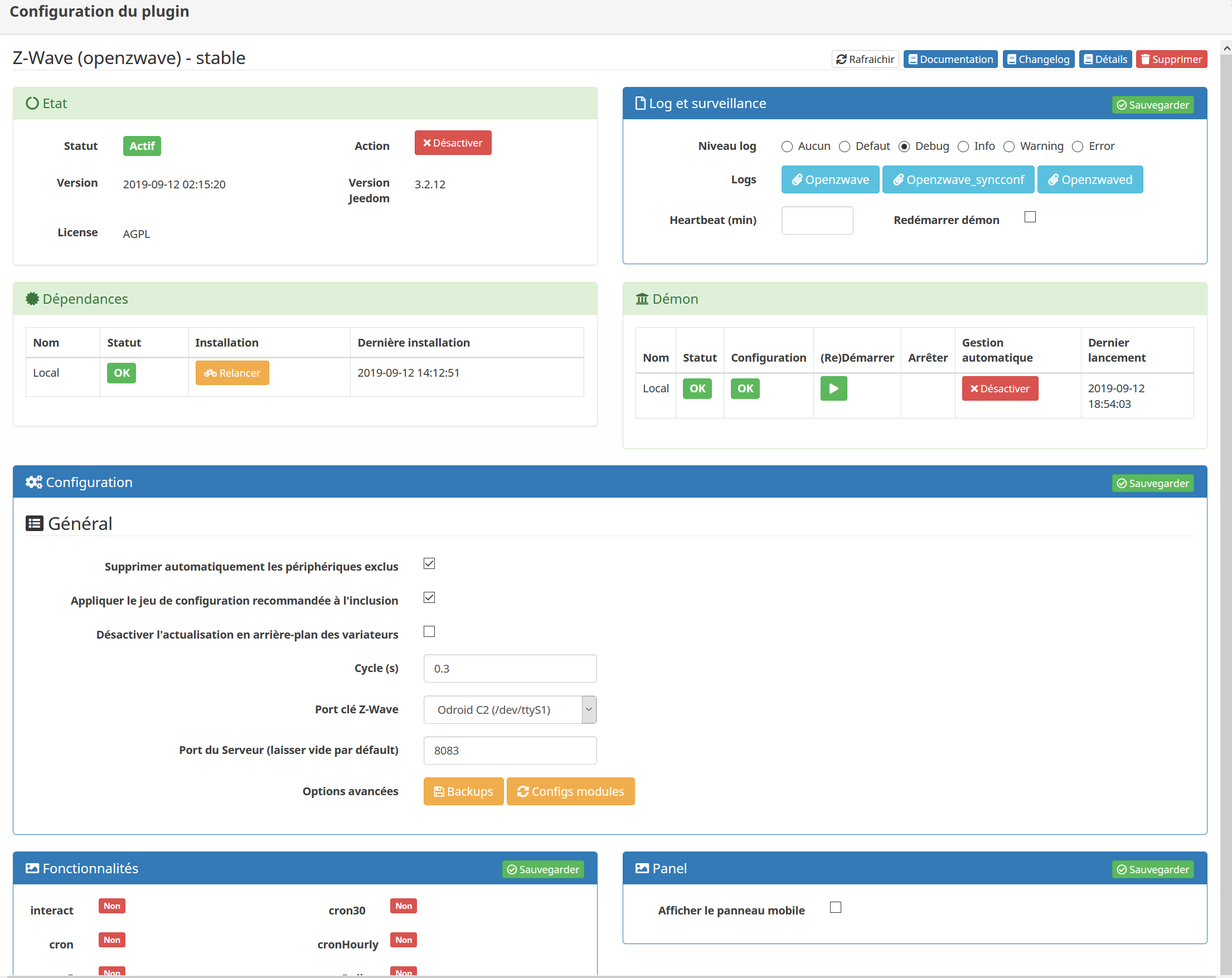Toggle the Redémarrer démon checkbox
1232x978 pixels.
pyautogui.click(x=1030, y=217)
